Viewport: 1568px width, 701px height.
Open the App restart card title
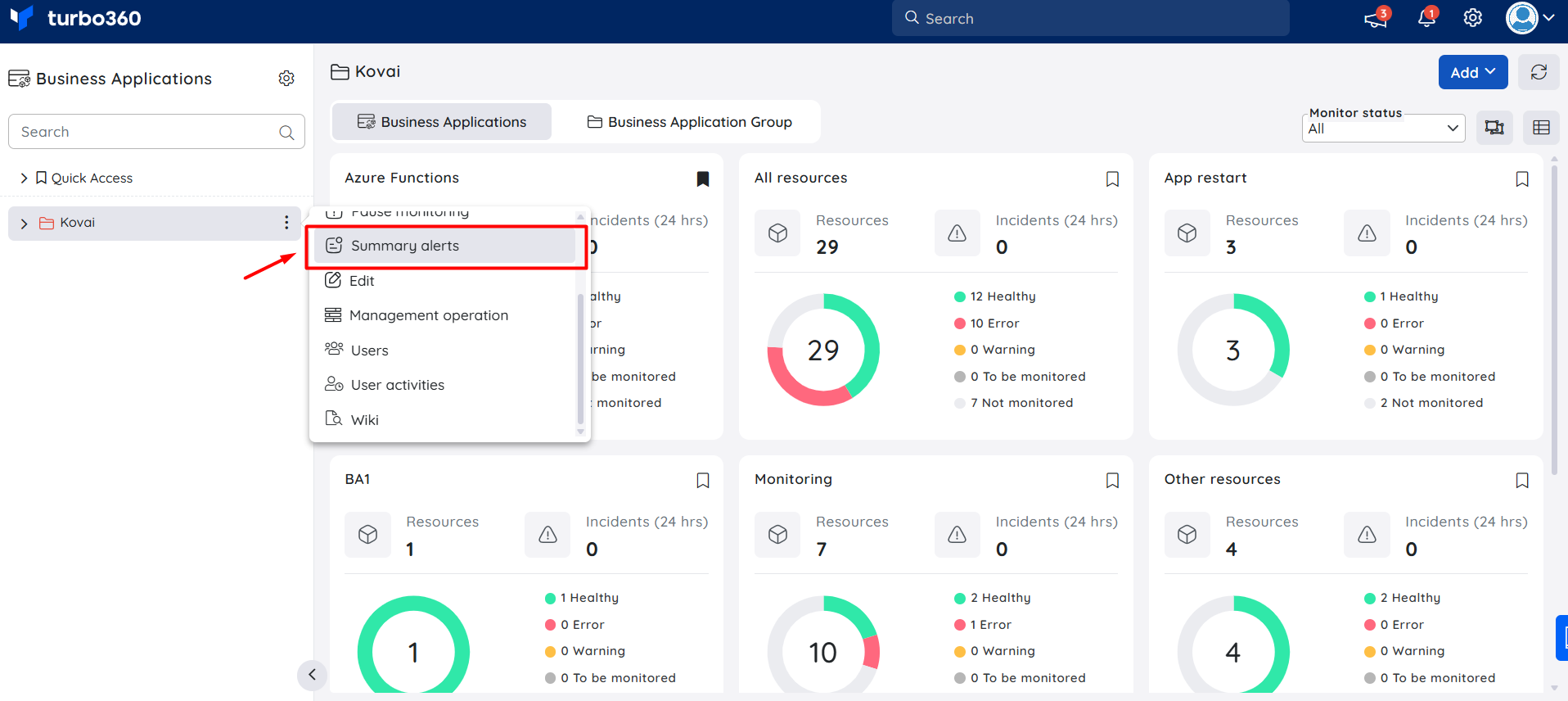click(x=1205, y=178)
